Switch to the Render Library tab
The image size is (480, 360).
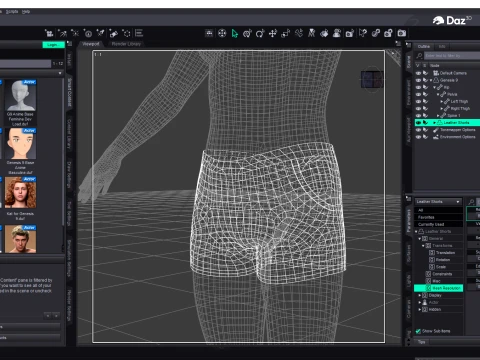coord(126,44)
